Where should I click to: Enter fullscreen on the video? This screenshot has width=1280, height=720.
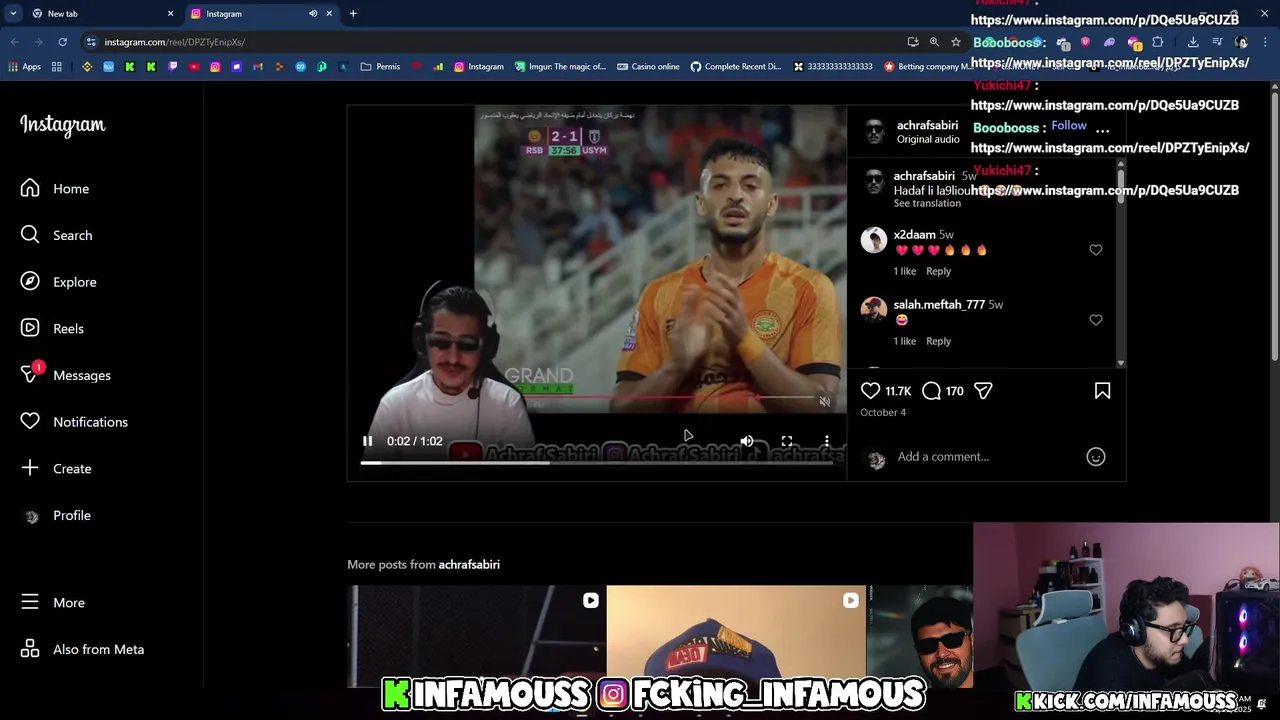(787, 441)
